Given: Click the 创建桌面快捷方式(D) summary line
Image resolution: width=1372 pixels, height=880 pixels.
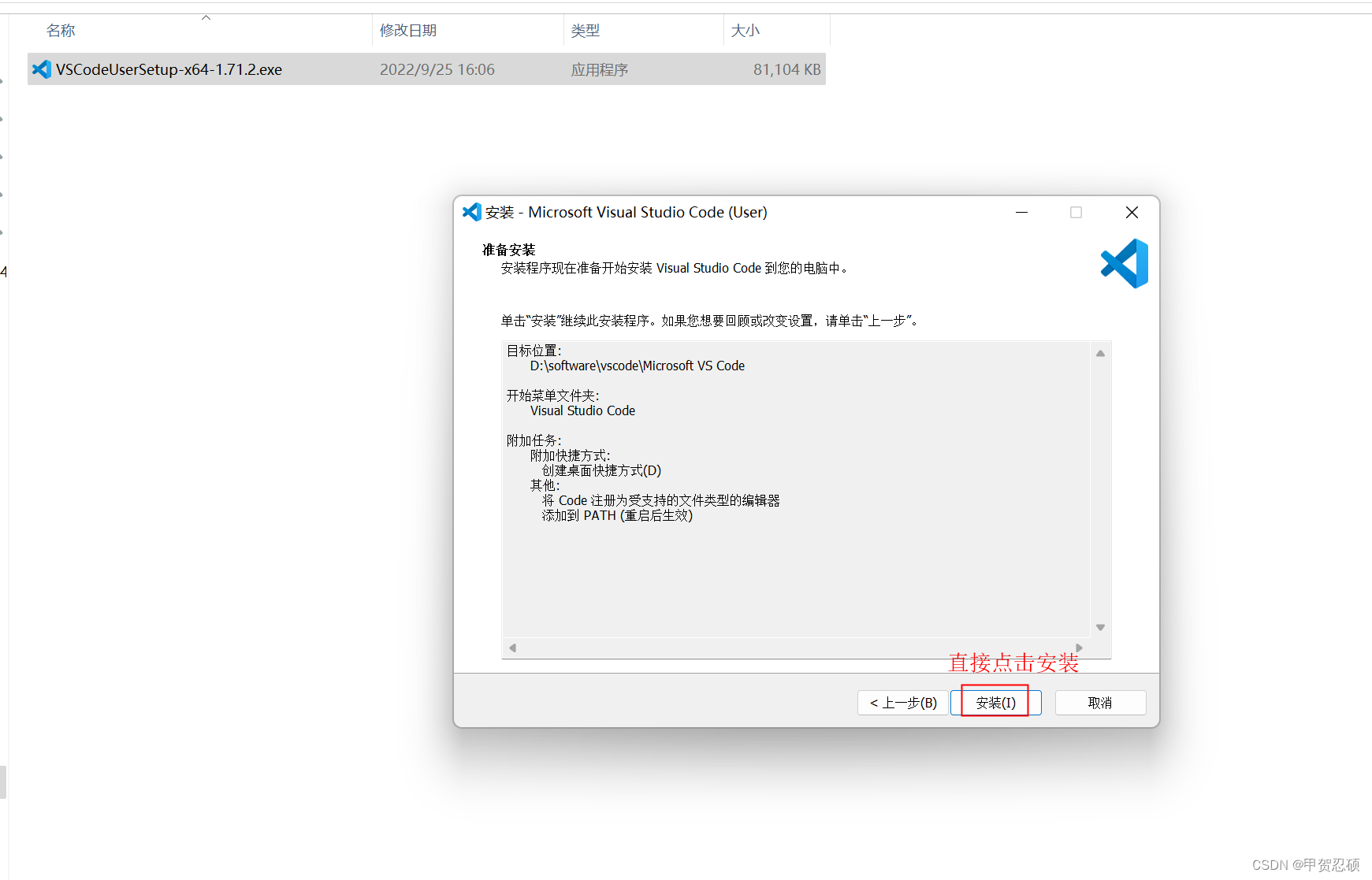Looking at the screenshot, I should click(601, 470).
